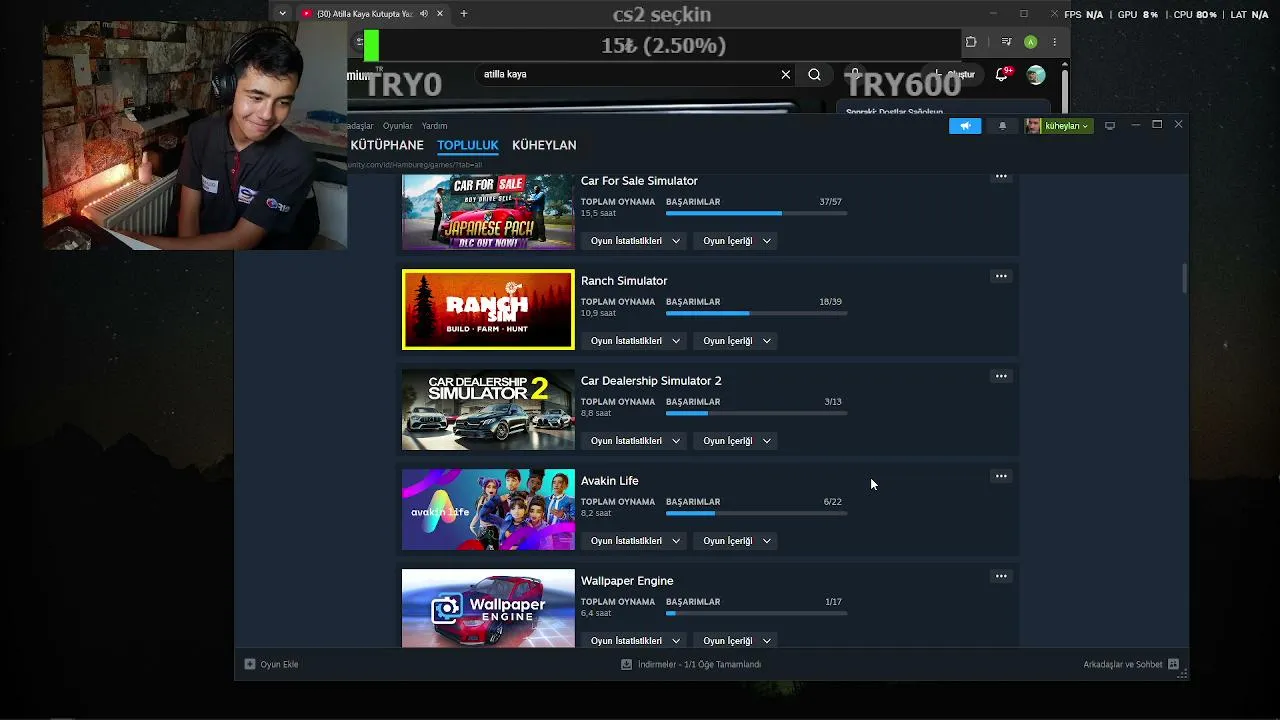Screen dimensions: 1280x720
Task: Open the Car Dealership Simulator 2 thumbnail
Action: coord(488,410)
